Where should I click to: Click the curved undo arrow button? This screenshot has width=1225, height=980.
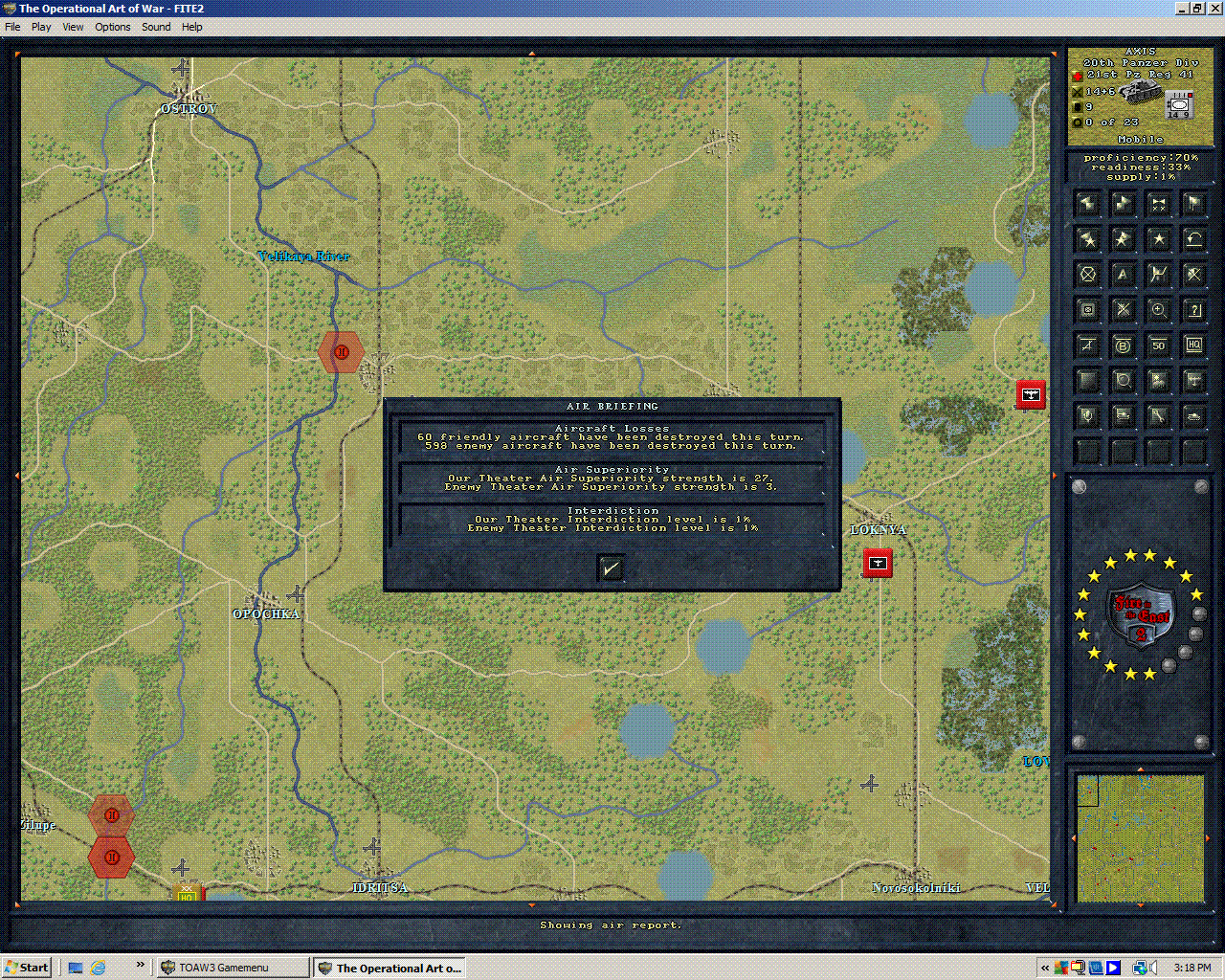click(x=1194, y=239)
